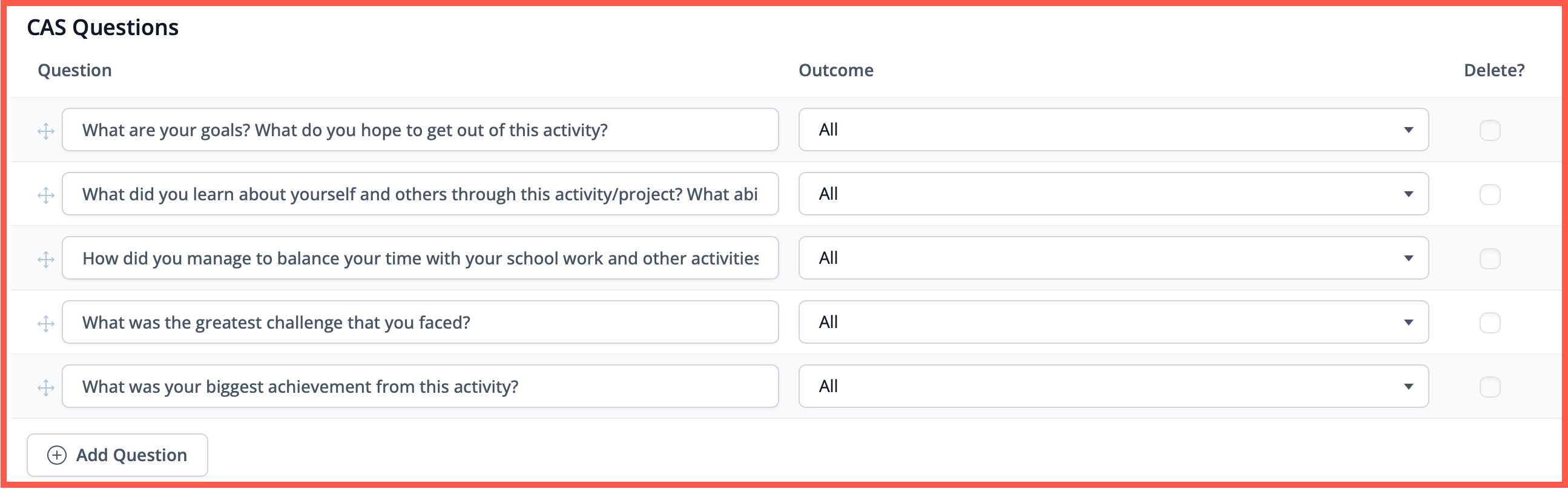Viewport: 1568px width, 489px height.
Task: Click the move handle for the goals question
Action: coord(45,131)
